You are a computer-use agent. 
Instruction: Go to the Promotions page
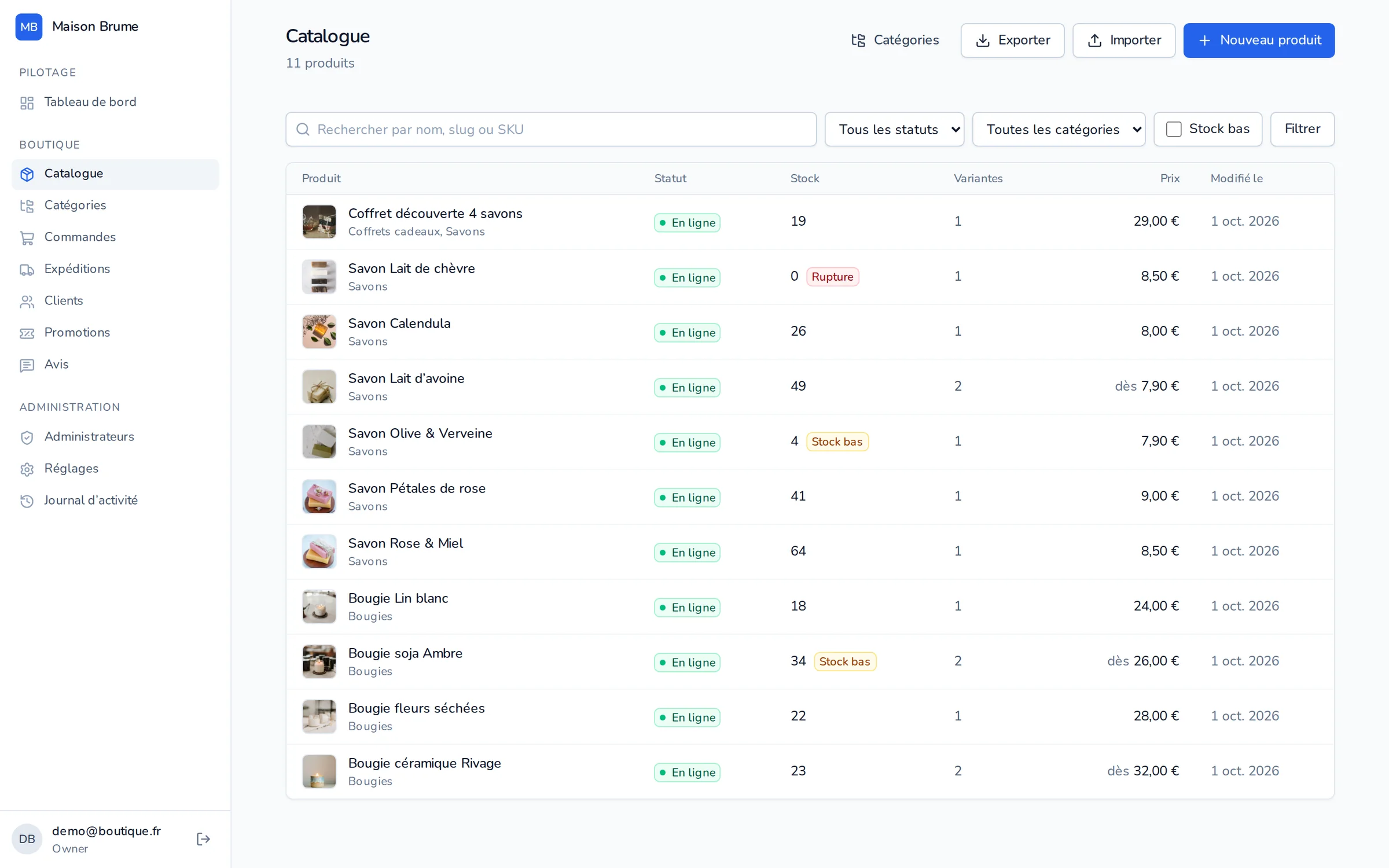point(115,333)
